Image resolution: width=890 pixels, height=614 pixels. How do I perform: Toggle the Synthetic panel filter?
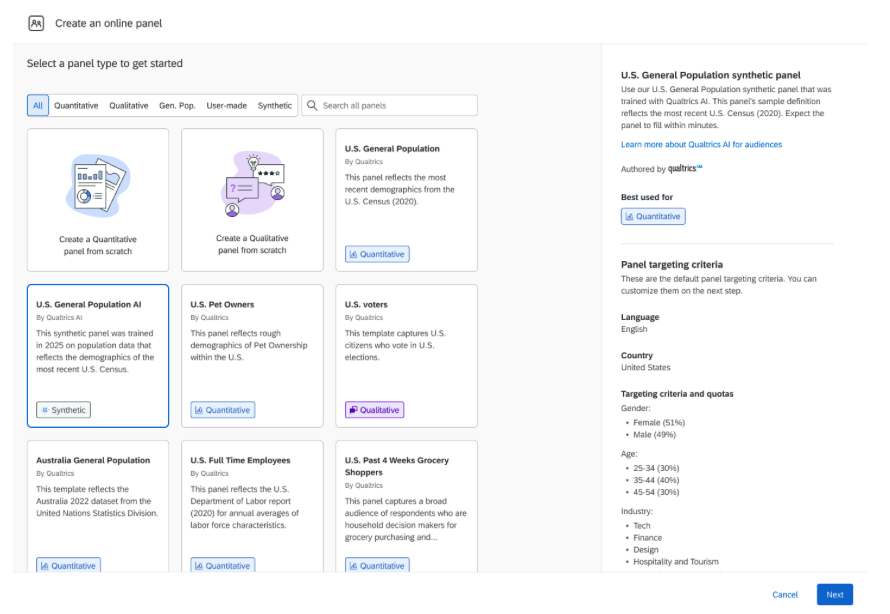[275, 105]
